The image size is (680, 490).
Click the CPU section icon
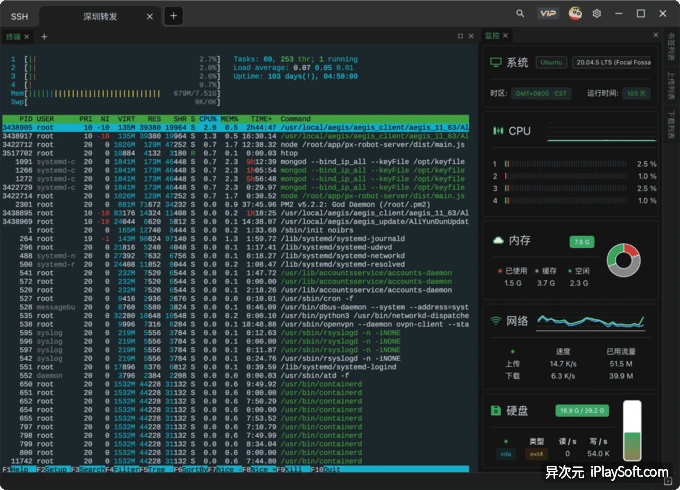coord(498,131)
